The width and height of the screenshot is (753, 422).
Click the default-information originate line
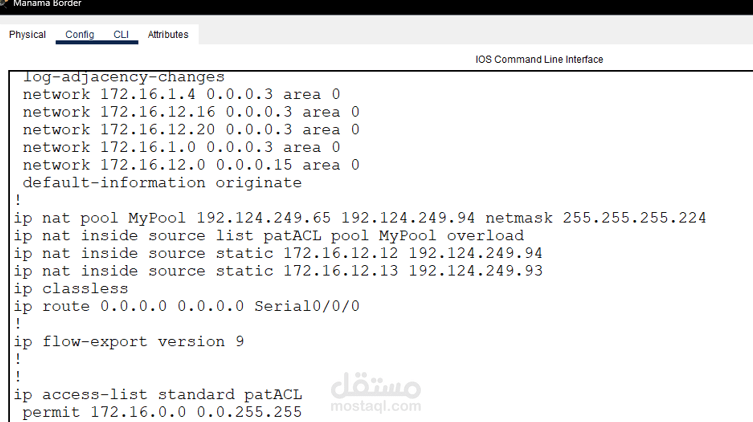162,183
